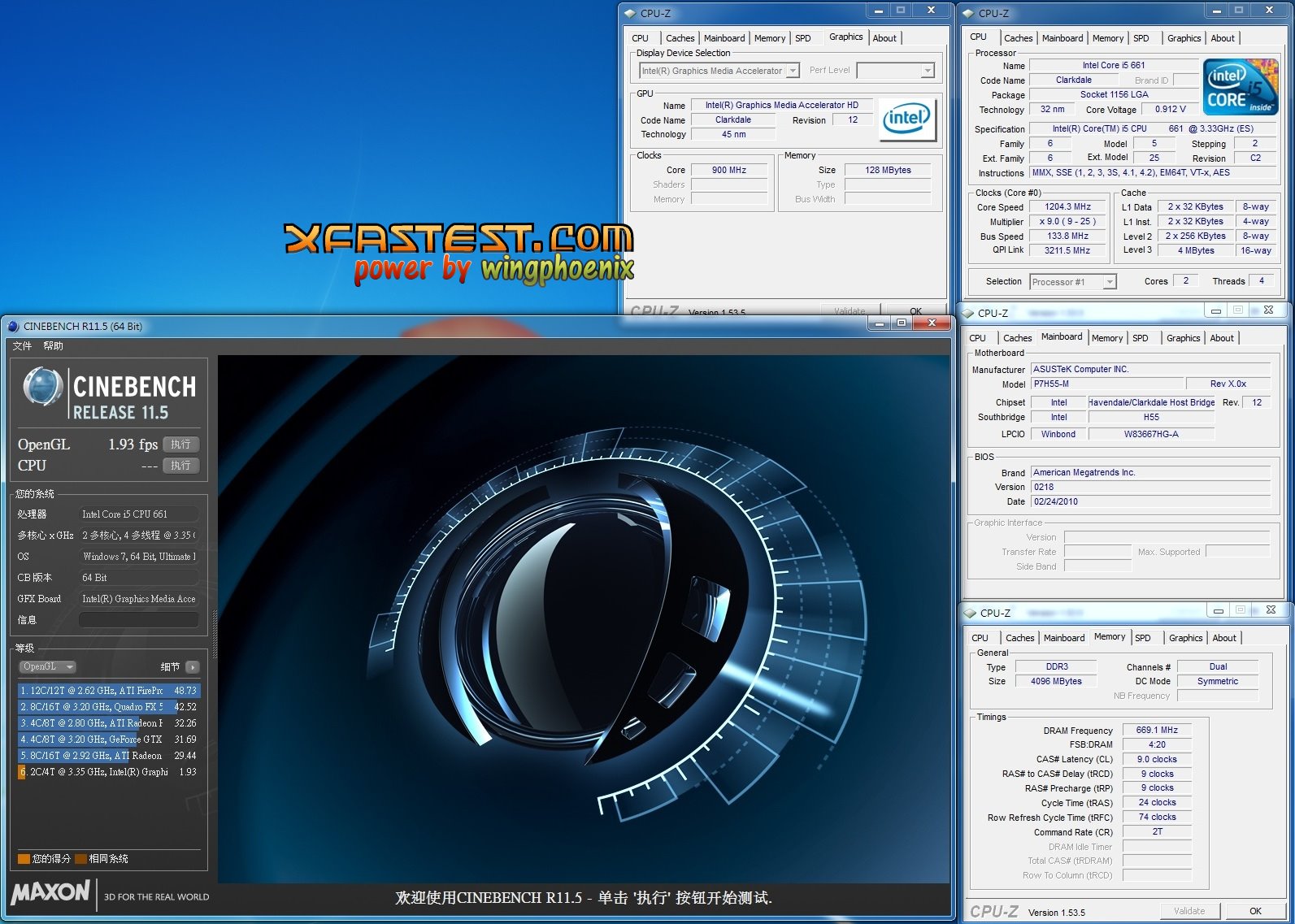Click the QPI Link value 3211.5 MHz
Screen dimensions: 1295x924
pos(1067,251)
